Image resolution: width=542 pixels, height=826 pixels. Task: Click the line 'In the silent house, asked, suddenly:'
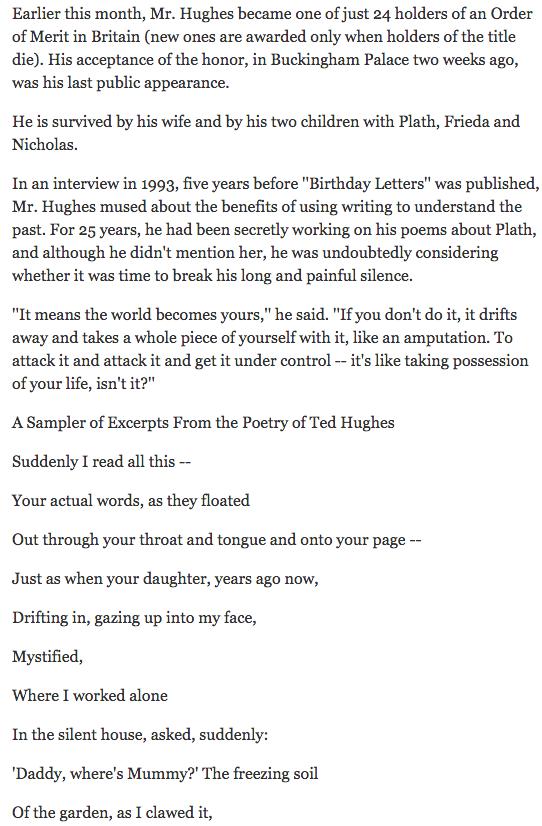(140, 734)
